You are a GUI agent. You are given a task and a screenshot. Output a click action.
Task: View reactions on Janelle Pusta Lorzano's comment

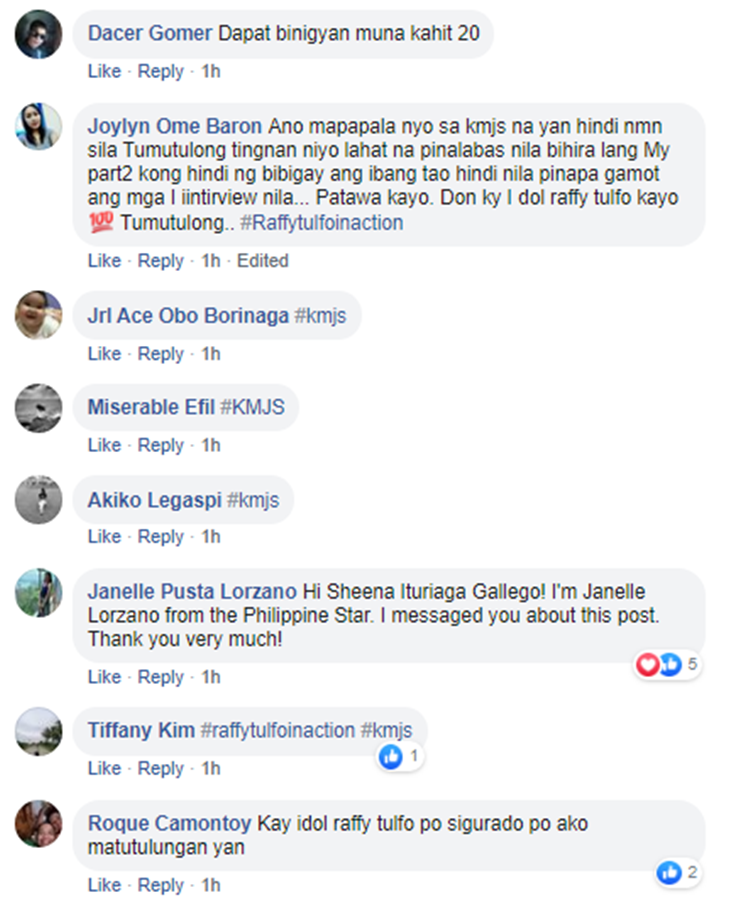668,663
